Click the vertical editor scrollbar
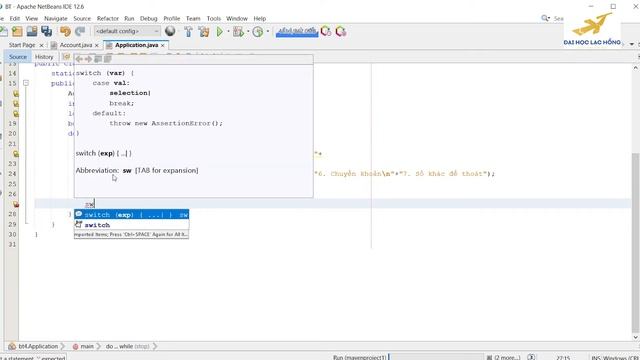 [x=635, y=243]
